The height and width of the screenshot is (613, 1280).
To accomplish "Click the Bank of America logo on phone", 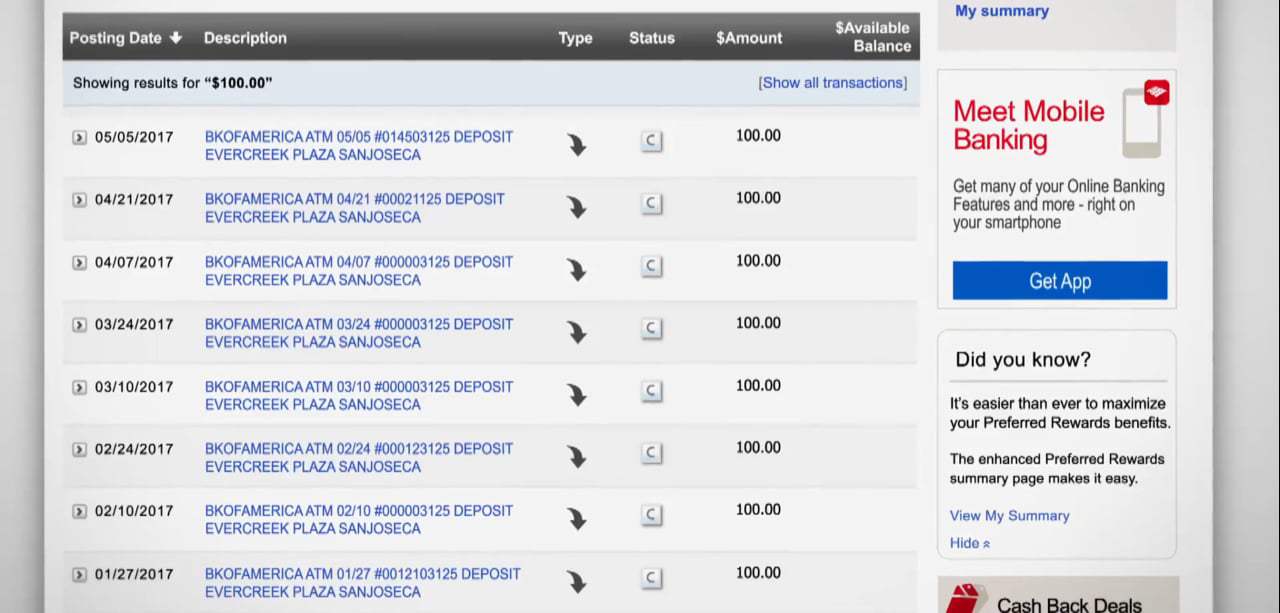I will 1157,93.
